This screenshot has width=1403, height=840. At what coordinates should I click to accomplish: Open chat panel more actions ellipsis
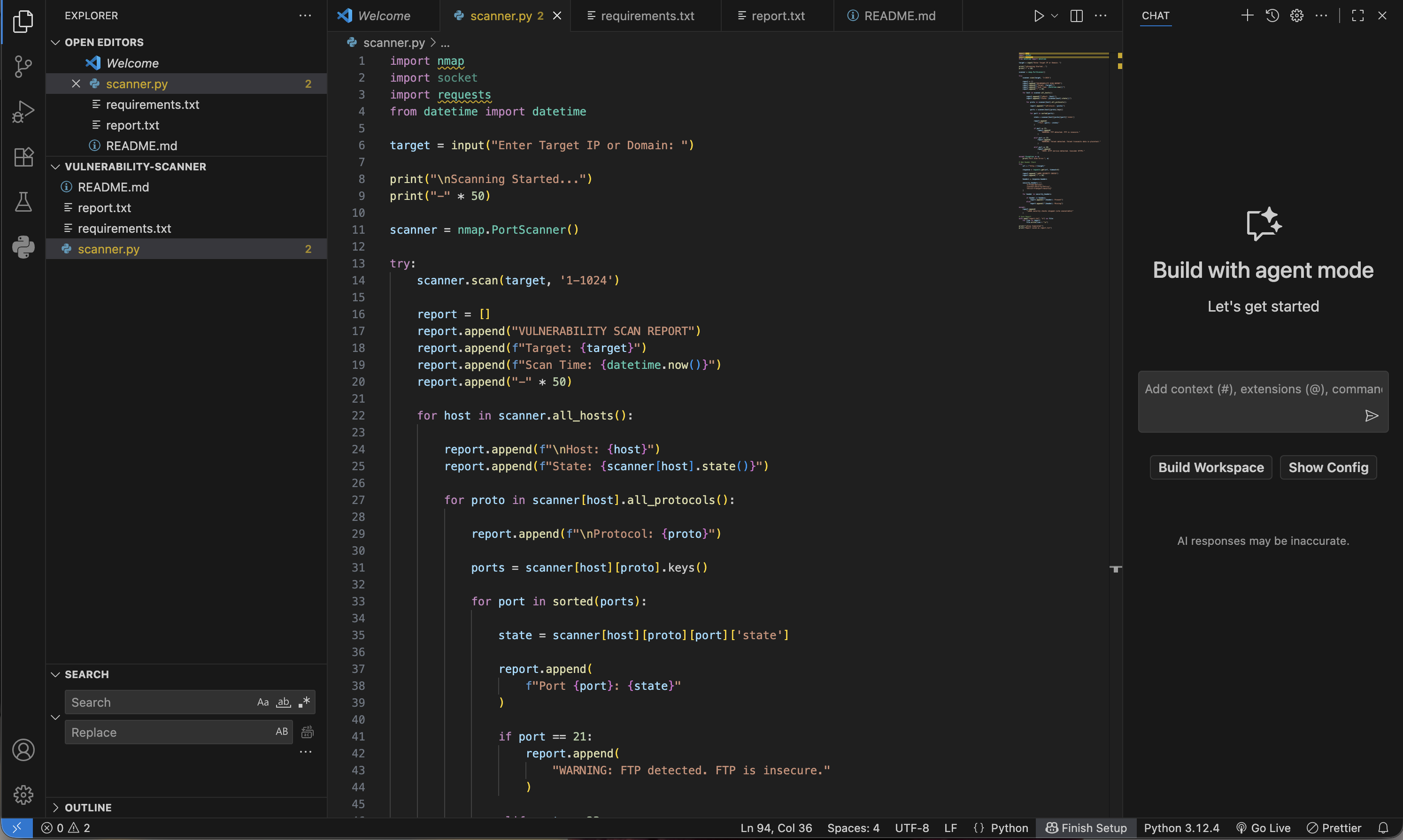point(1321,15)
